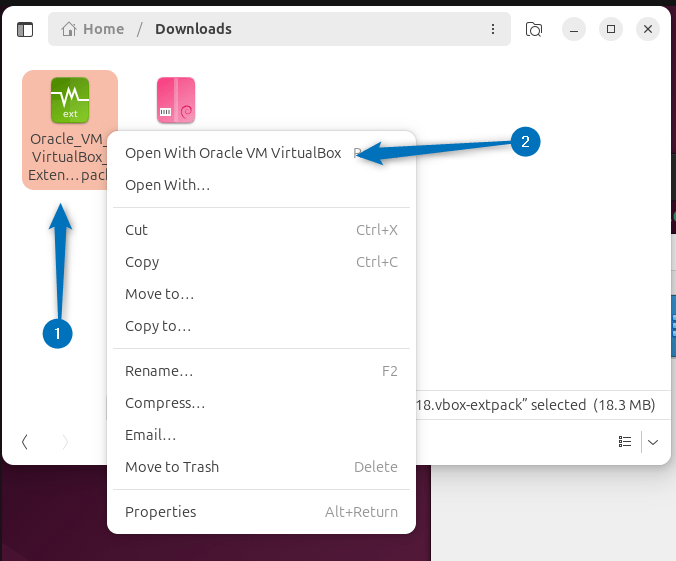This screenshot has height=561, width=676.
Task: Switch to list view icon
Action: point(625,441)
